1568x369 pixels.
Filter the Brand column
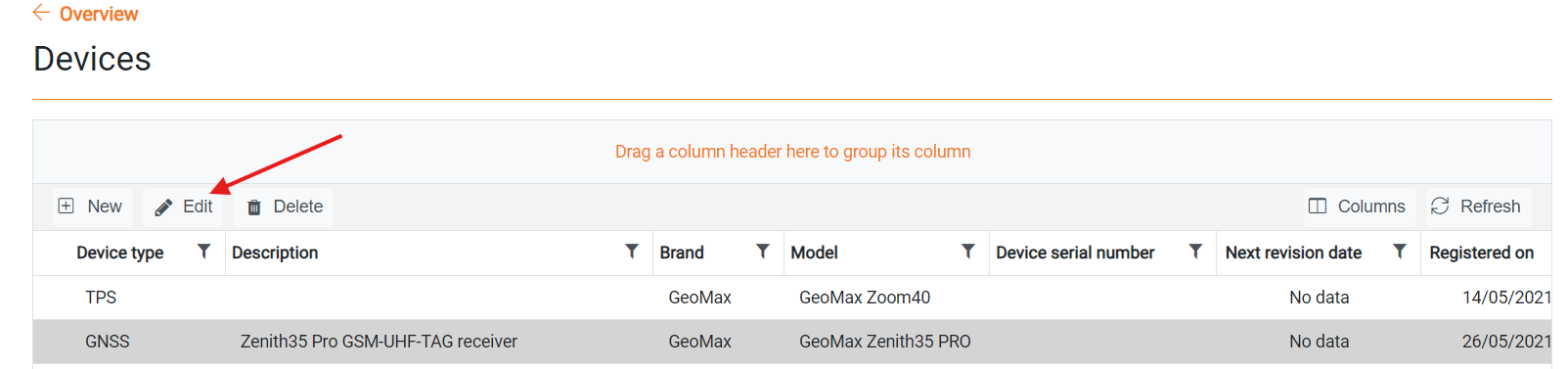click(763, 252)
